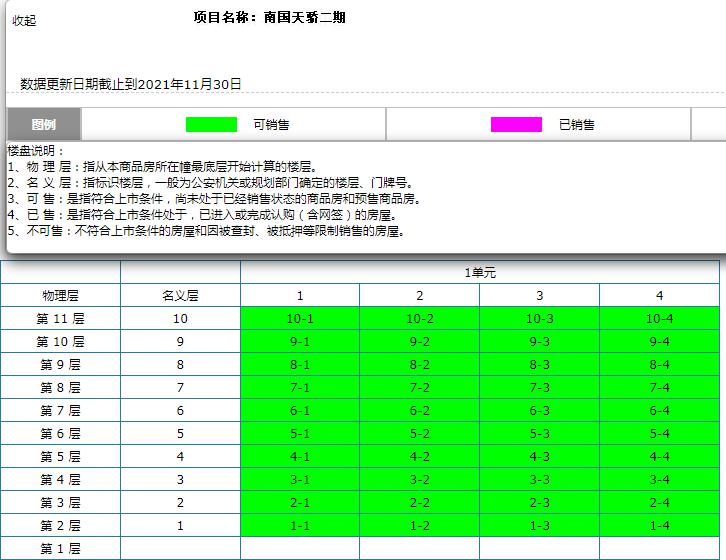Click cell 7-1
This screenshot has height=560, width=726.
(300, 387)
